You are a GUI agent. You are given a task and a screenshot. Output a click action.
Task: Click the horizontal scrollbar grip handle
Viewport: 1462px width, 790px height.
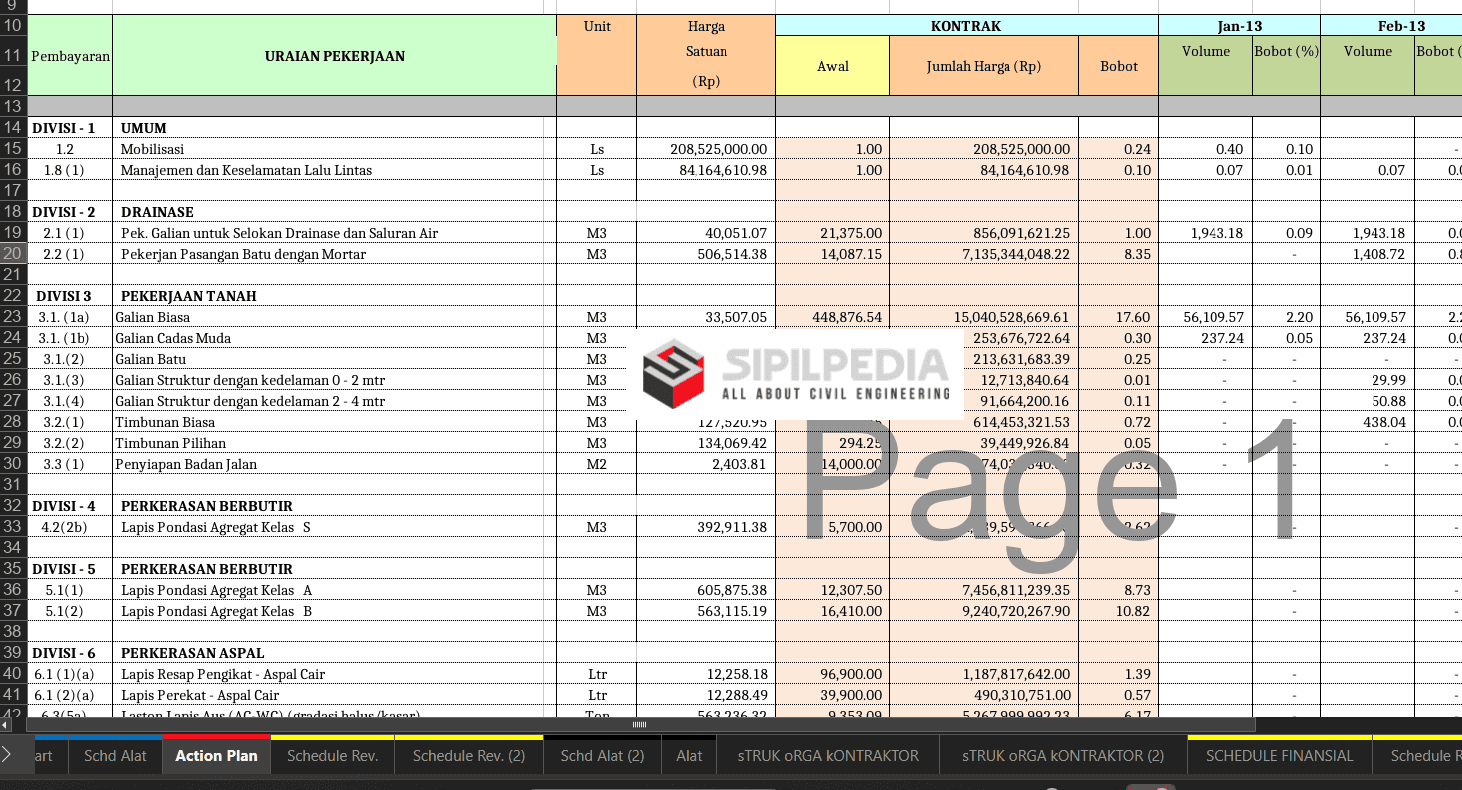(x=639, y=724)
